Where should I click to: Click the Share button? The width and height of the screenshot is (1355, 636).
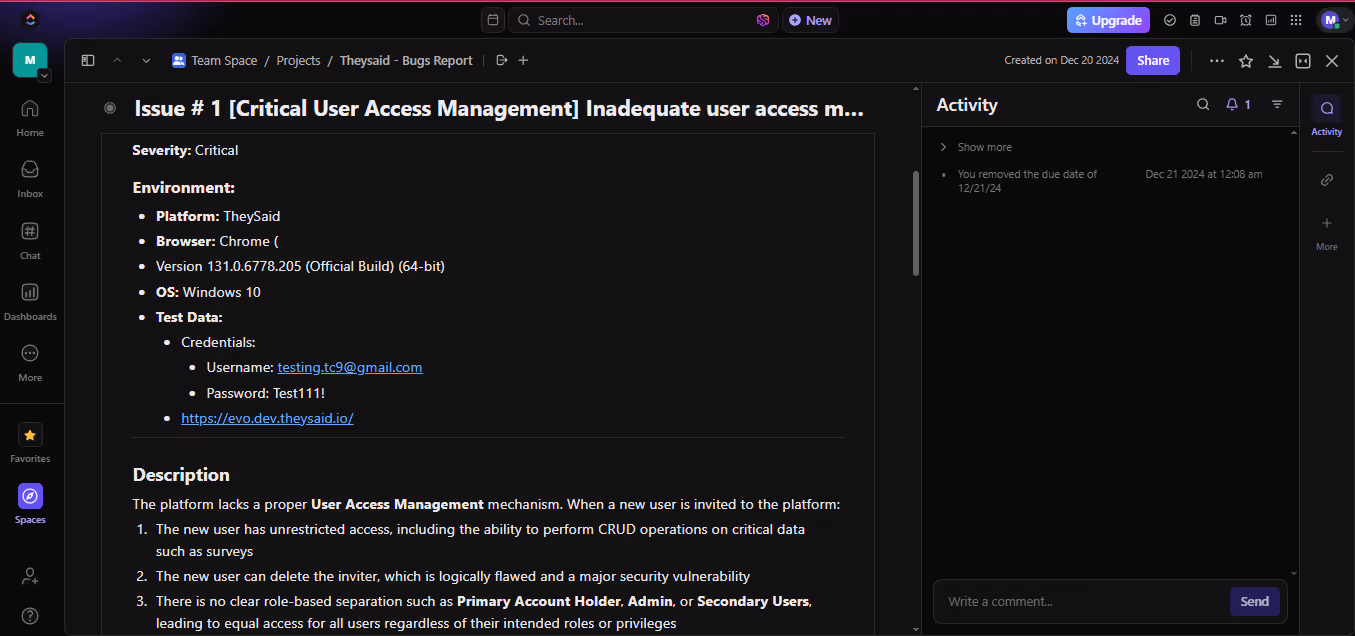[x=1153, y=60]
